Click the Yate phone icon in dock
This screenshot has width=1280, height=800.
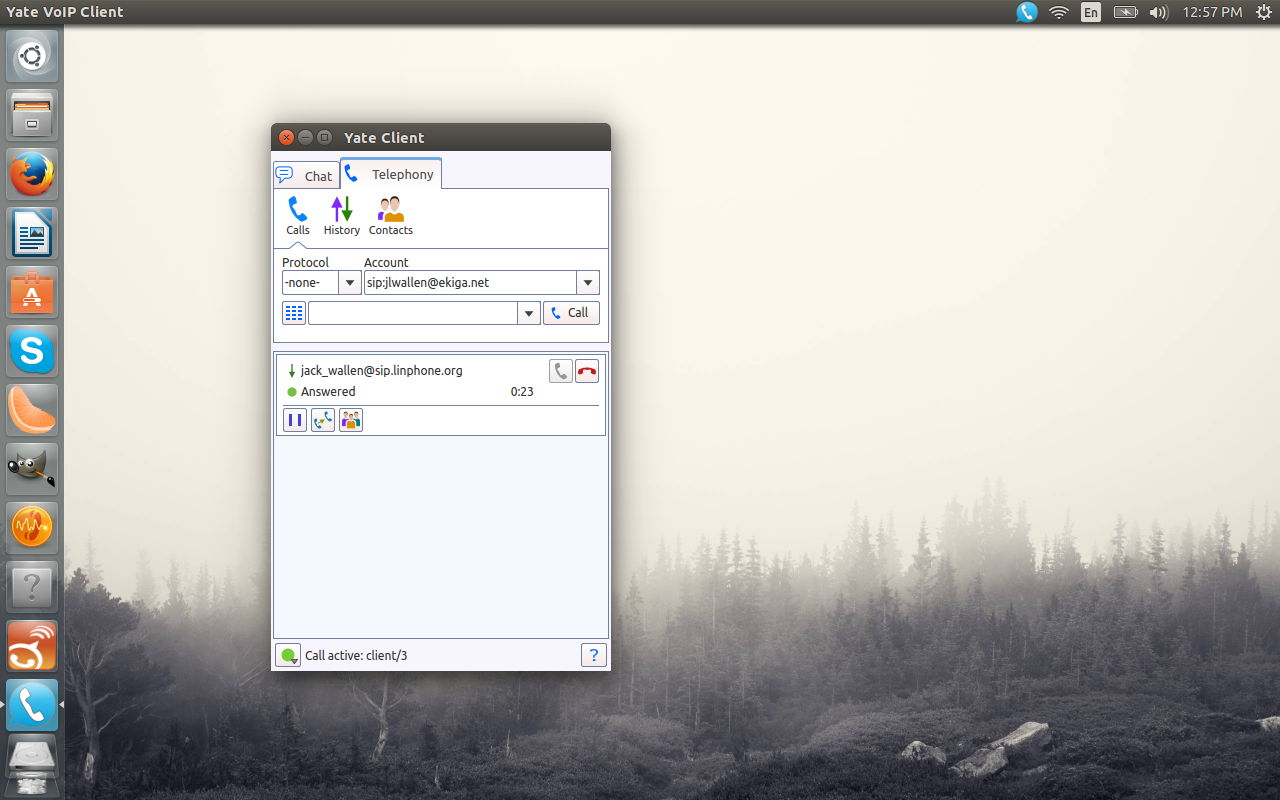coord(32,705)
